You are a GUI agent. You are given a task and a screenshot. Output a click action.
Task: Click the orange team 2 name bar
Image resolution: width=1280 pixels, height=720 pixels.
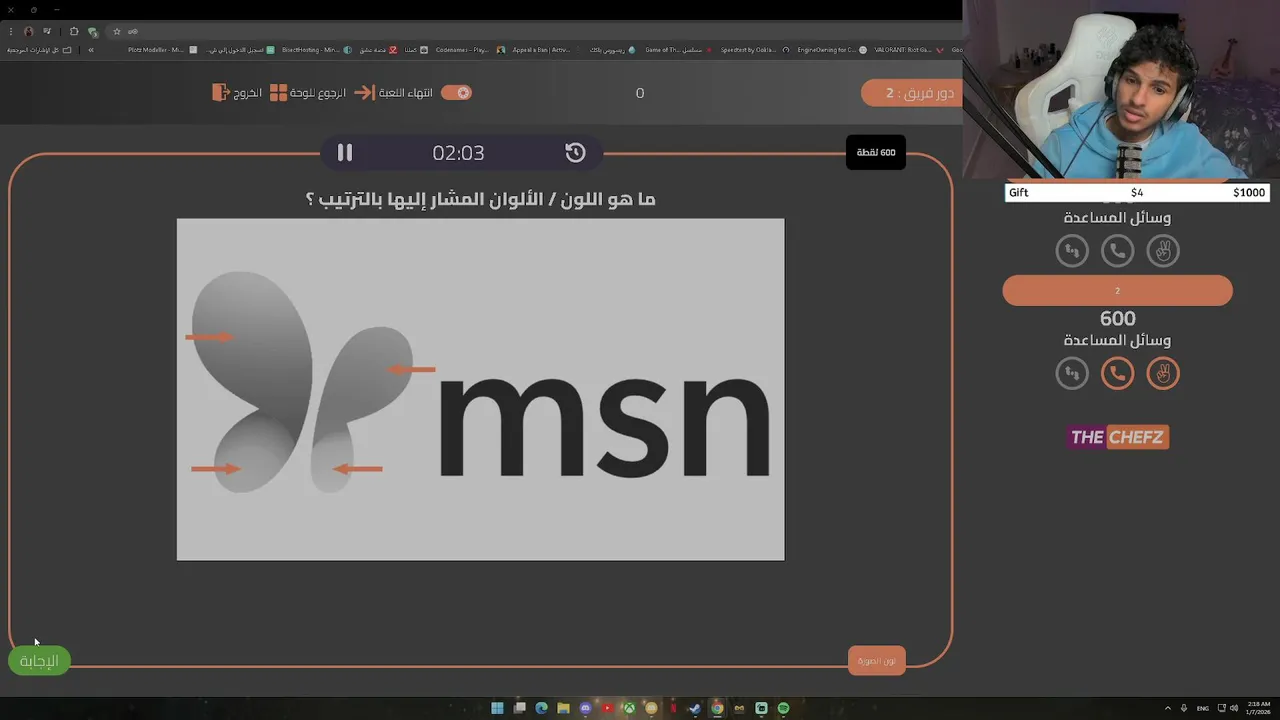tap(1117, 291)
